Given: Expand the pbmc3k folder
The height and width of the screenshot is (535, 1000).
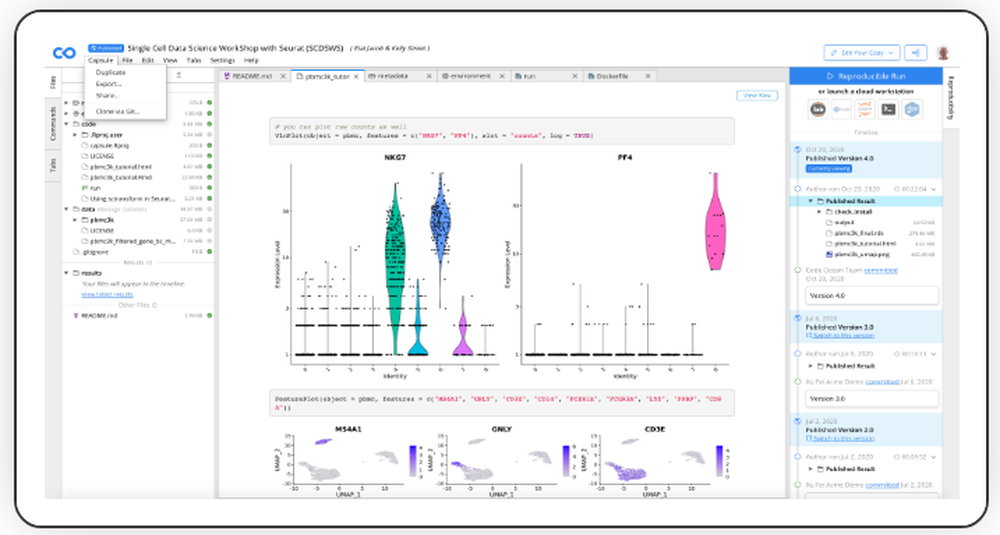Looking at the screenshot, I should click(x=75, y=220).
